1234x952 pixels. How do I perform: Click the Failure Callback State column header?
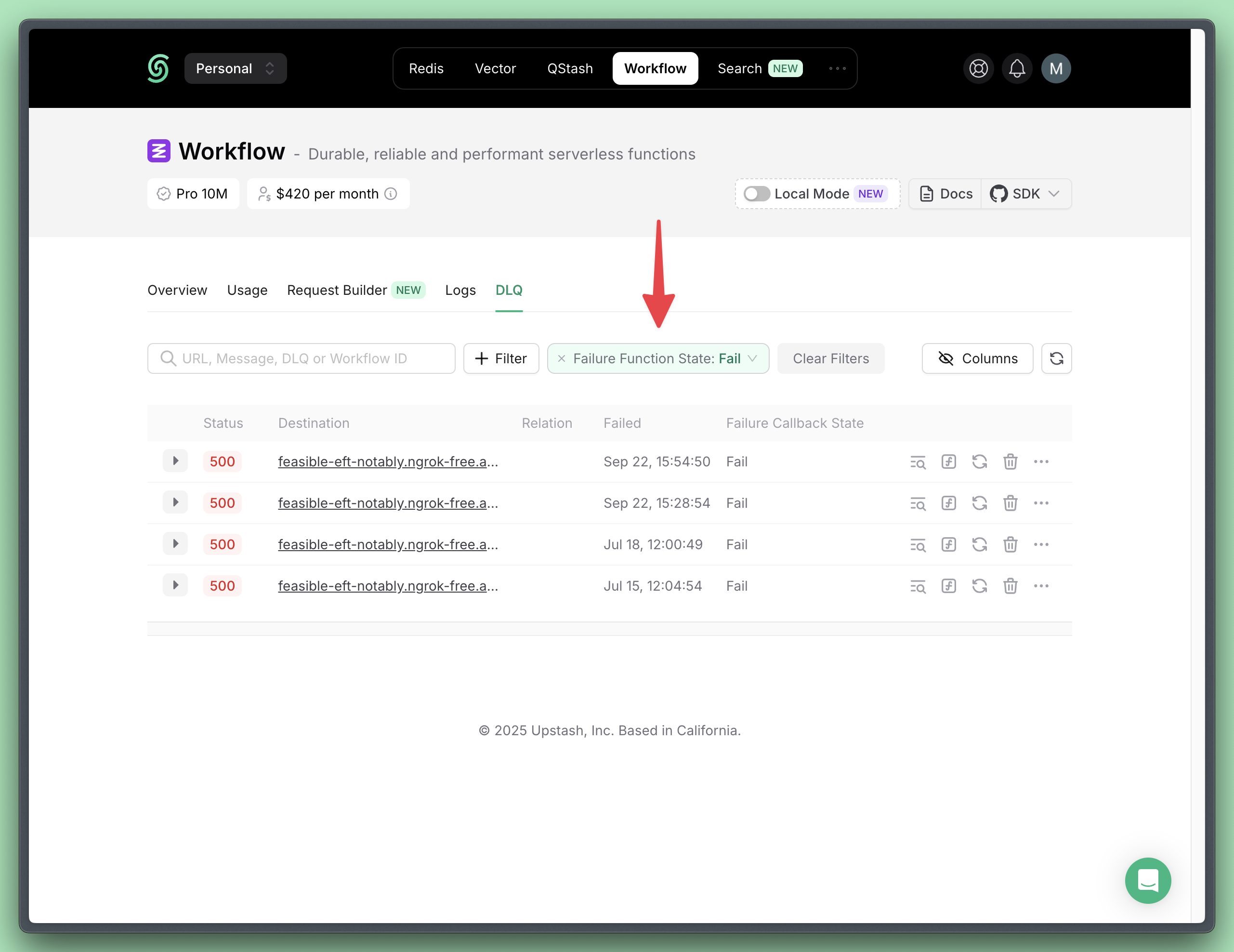pos(794,423)
